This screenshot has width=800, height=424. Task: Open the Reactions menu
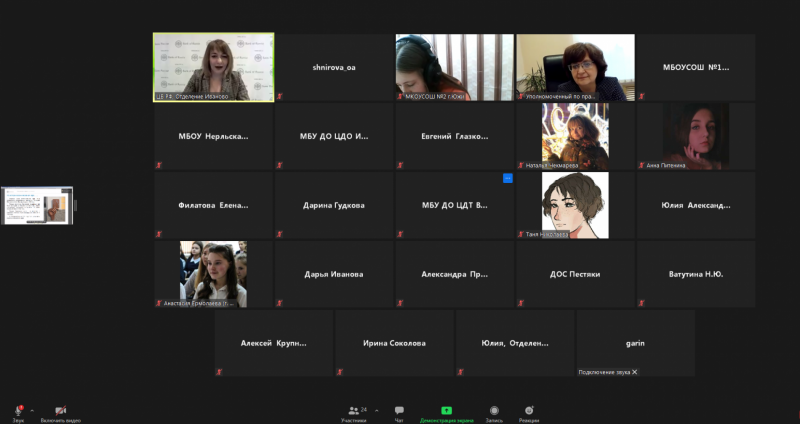pos(529,411)
